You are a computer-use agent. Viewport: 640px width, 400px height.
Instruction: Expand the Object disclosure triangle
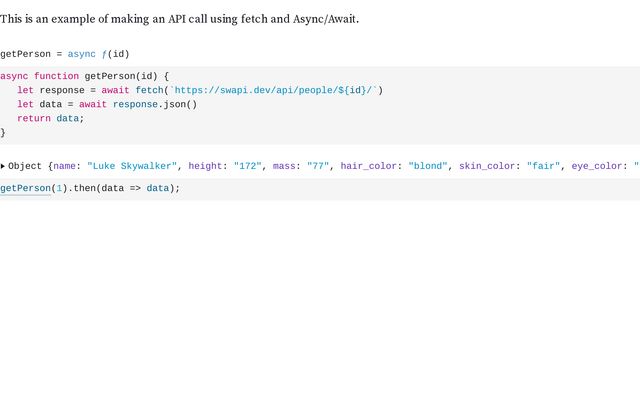4,166
